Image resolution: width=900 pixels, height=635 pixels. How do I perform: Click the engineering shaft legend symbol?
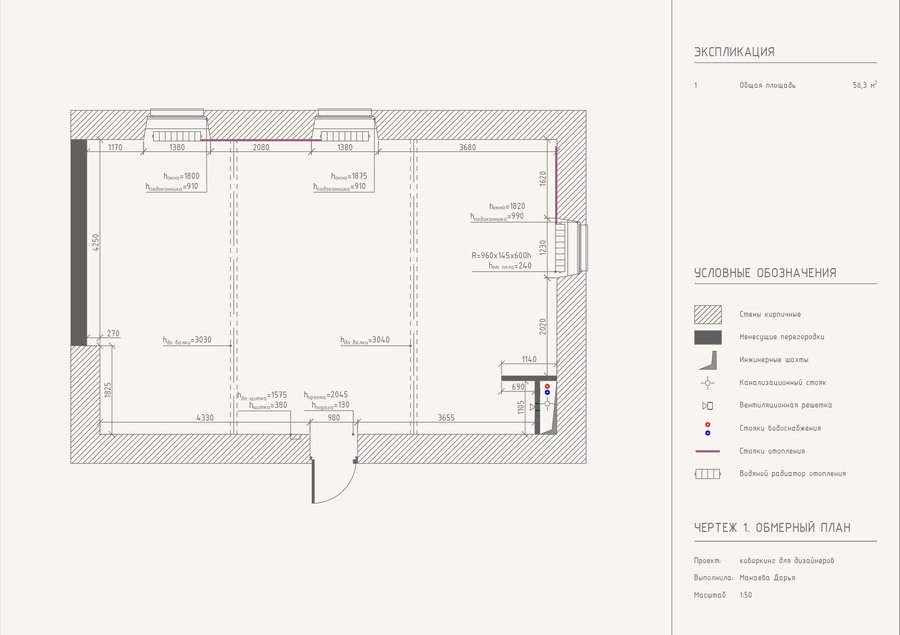709,360
